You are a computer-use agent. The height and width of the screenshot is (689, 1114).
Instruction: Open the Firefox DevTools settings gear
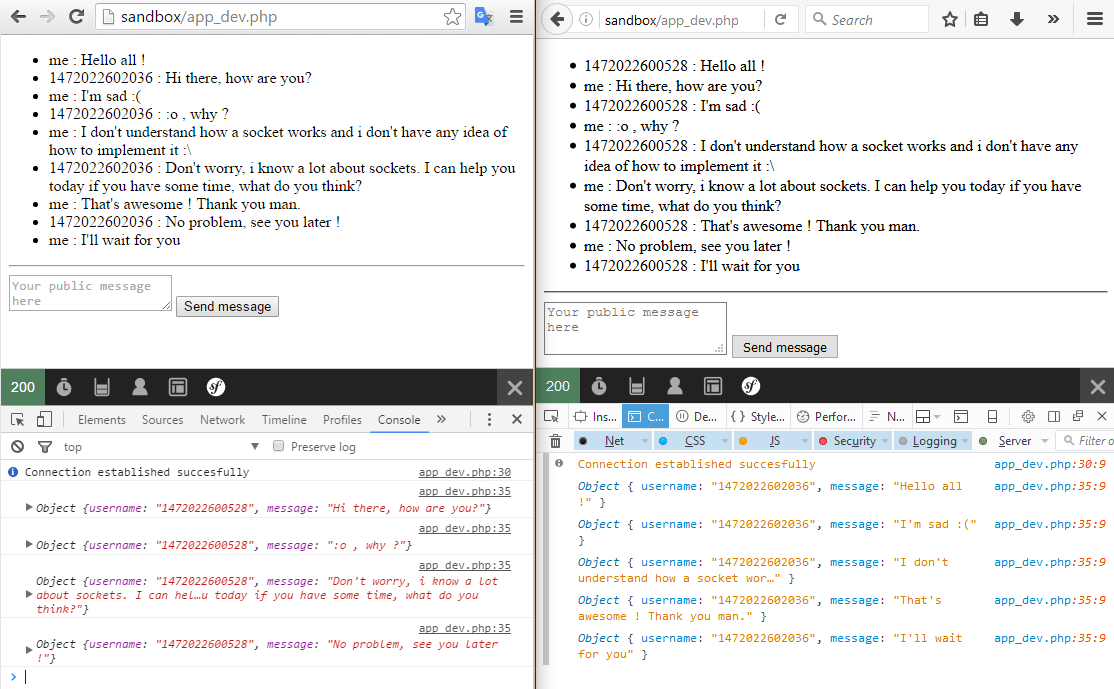pyautogui.click(x=1029, y=419)
